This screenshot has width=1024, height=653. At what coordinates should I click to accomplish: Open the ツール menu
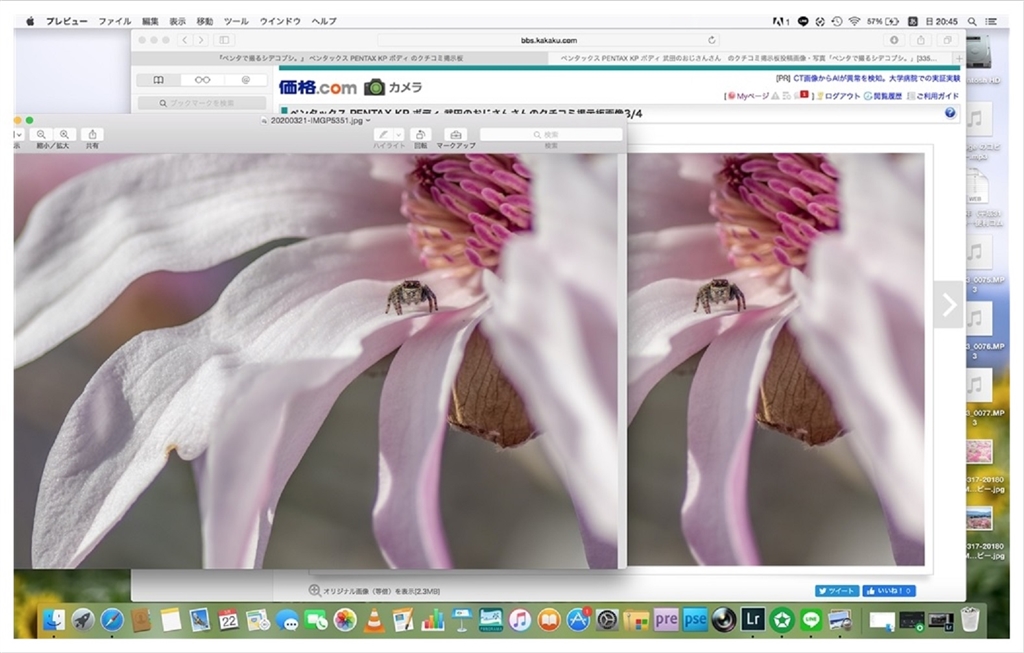click(x=236, y=22)
